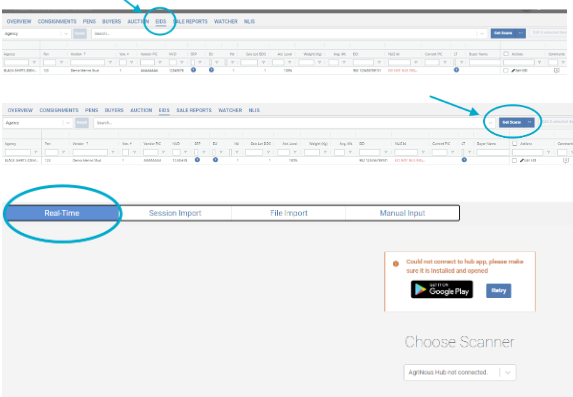Open CONSIGNMENTS tab in lower screenshot
This screenshot has width=573, height=397.
(x=59, y=110)
